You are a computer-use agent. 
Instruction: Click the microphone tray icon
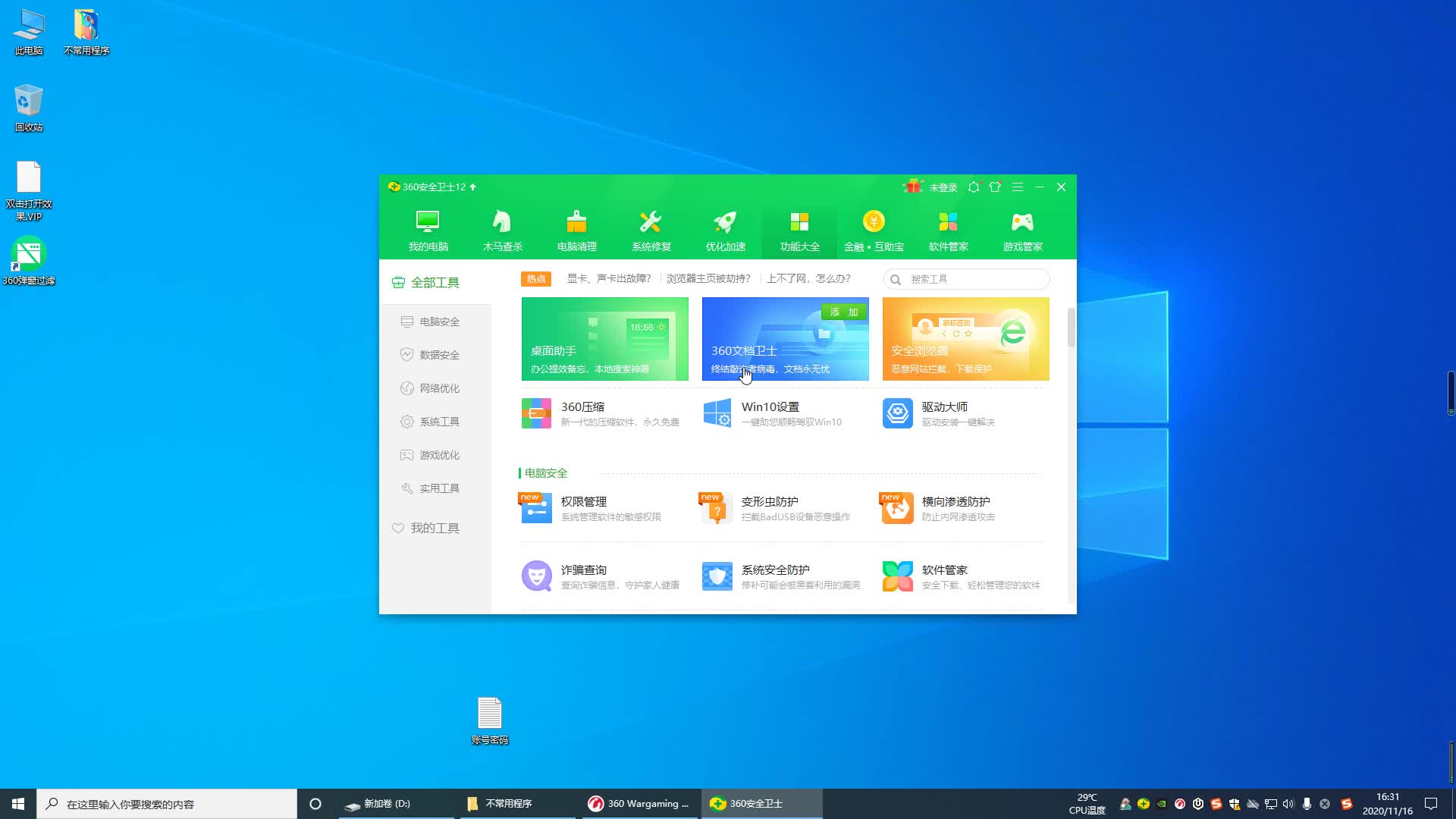1307,804
